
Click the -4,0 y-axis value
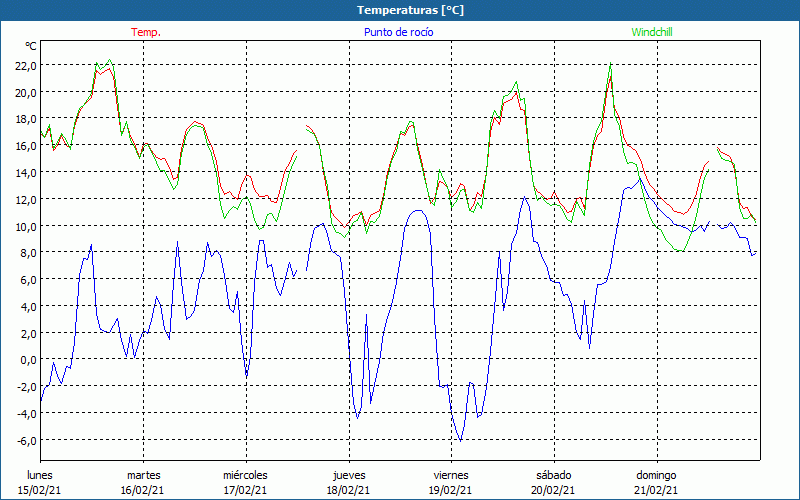point(27,413)
